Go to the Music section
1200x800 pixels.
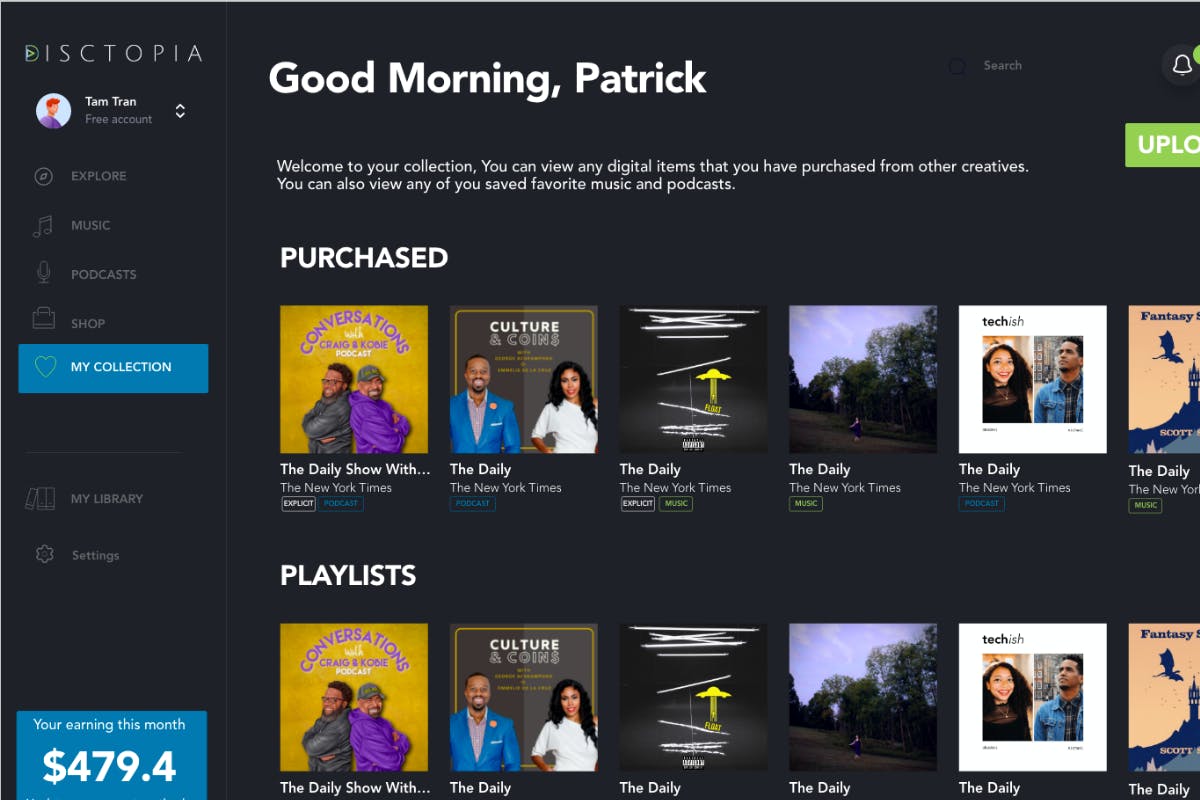pos(90,225)
